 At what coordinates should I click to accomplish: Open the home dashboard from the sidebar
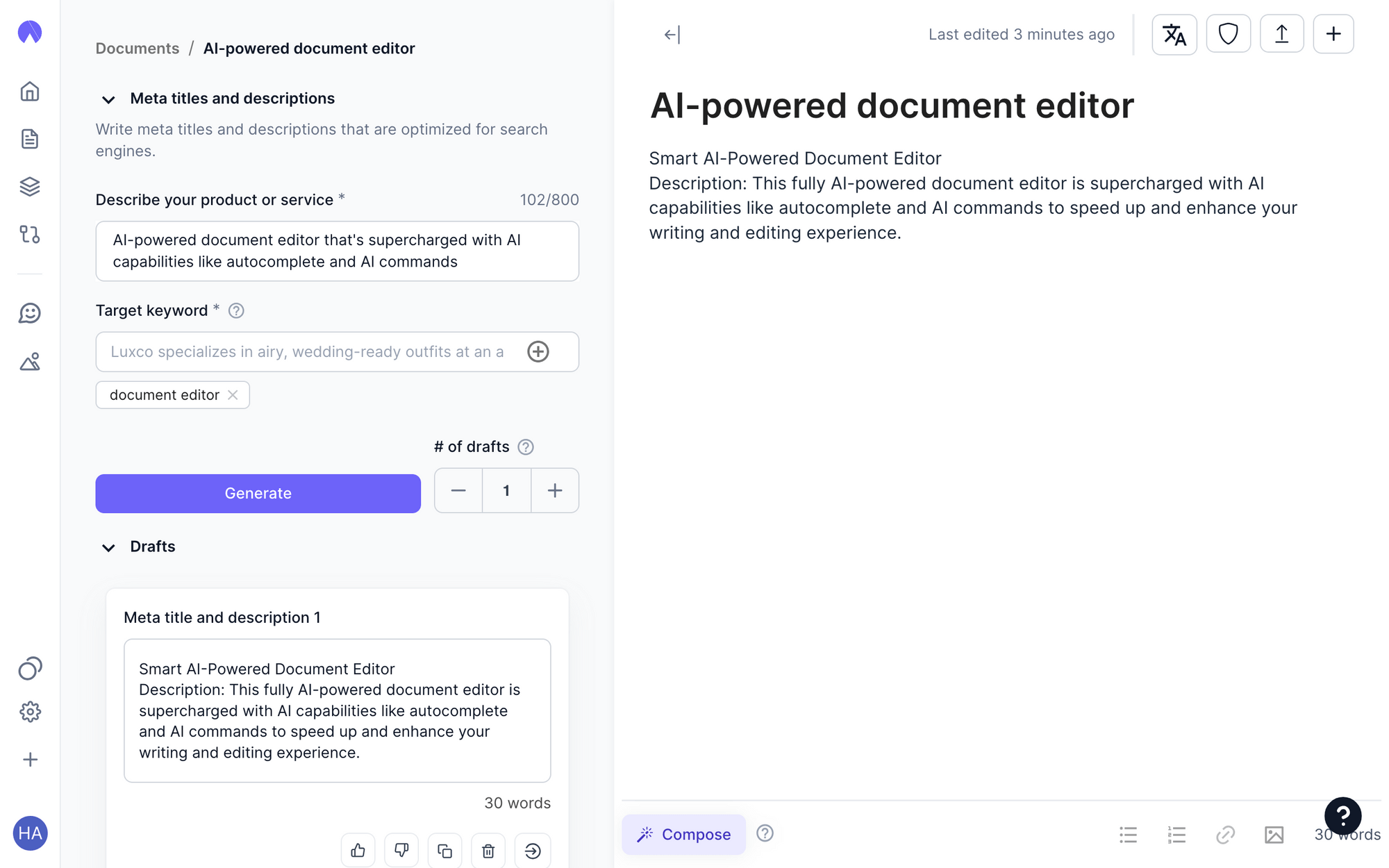click(x=30, y=91)
